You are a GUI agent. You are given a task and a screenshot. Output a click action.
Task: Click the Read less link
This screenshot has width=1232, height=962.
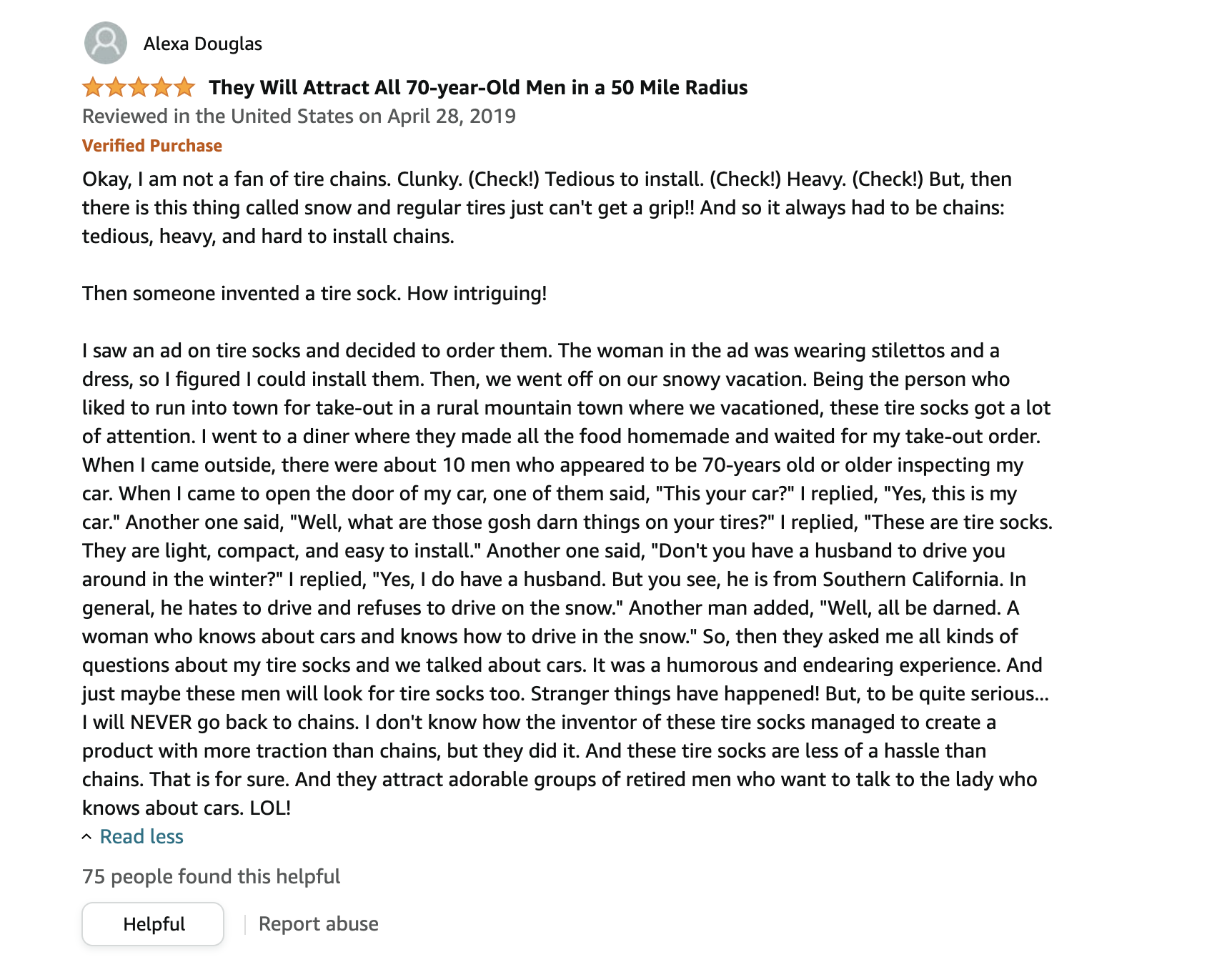(141, 837)
